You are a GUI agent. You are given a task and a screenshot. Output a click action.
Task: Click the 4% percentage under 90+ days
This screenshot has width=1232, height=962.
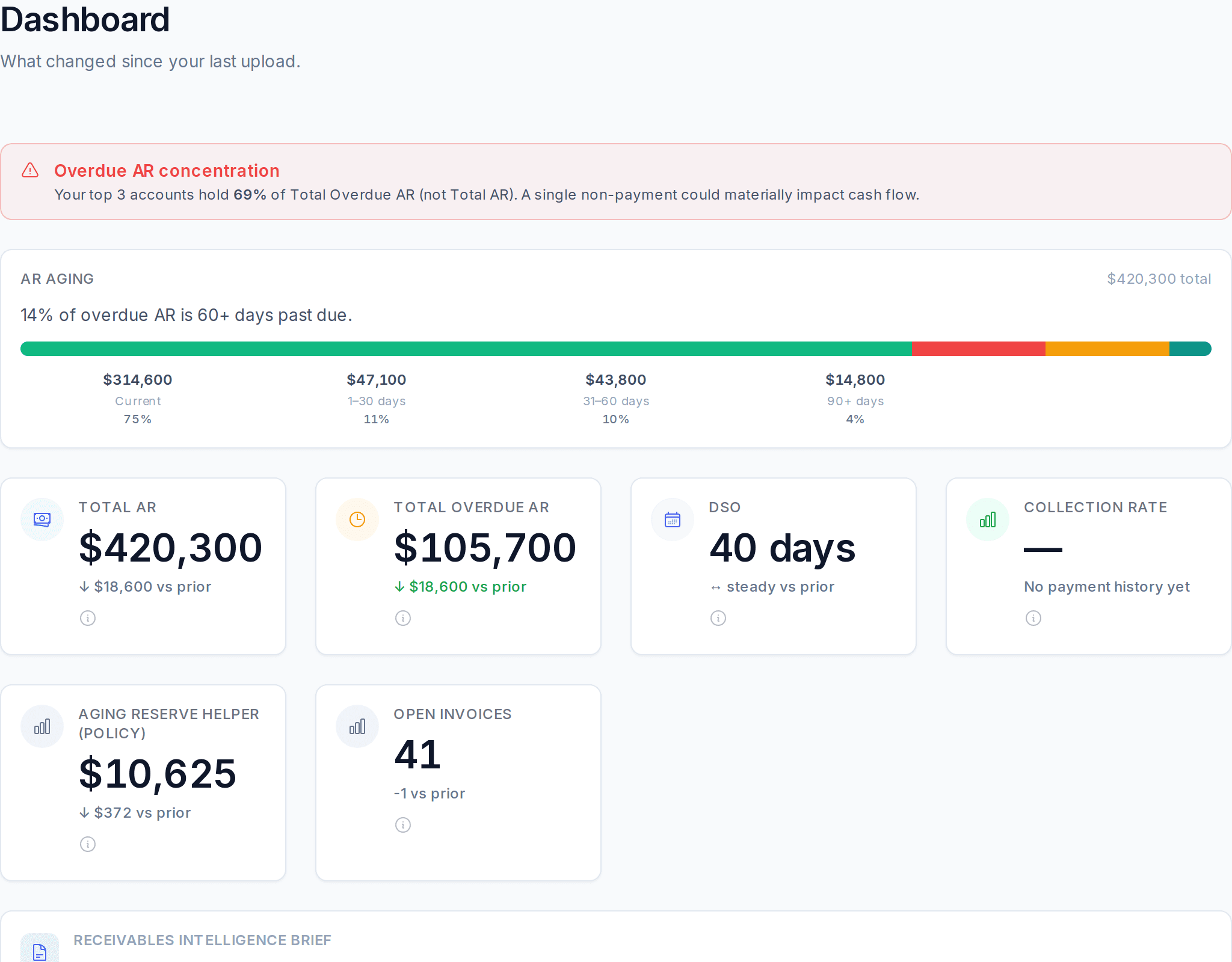coord(855,419)
